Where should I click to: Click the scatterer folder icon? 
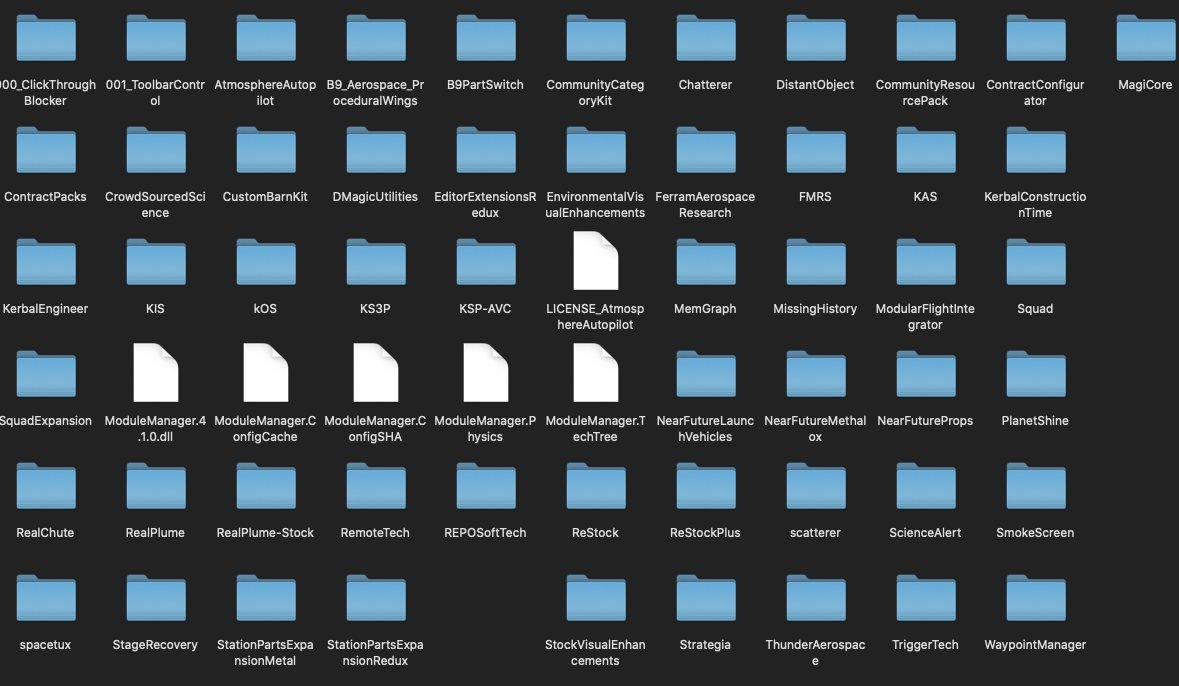point(816,486)
